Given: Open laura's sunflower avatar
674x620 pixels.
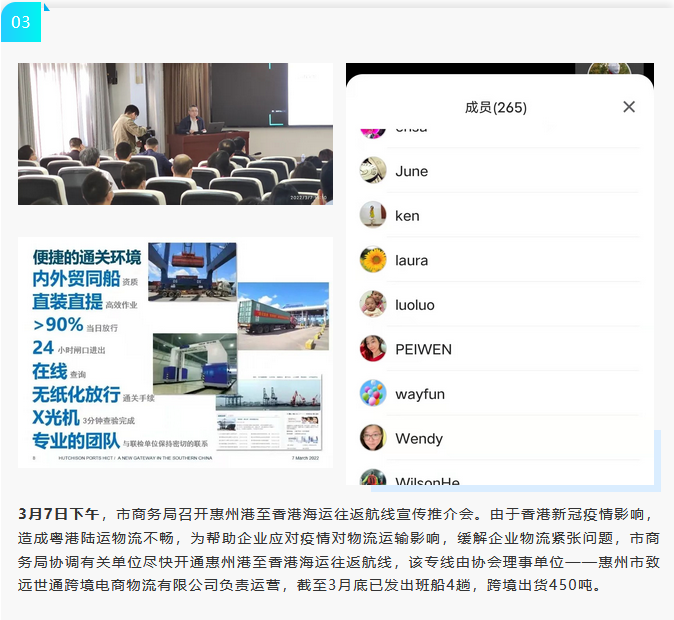Looking at the screenshot, I should 373,259.
